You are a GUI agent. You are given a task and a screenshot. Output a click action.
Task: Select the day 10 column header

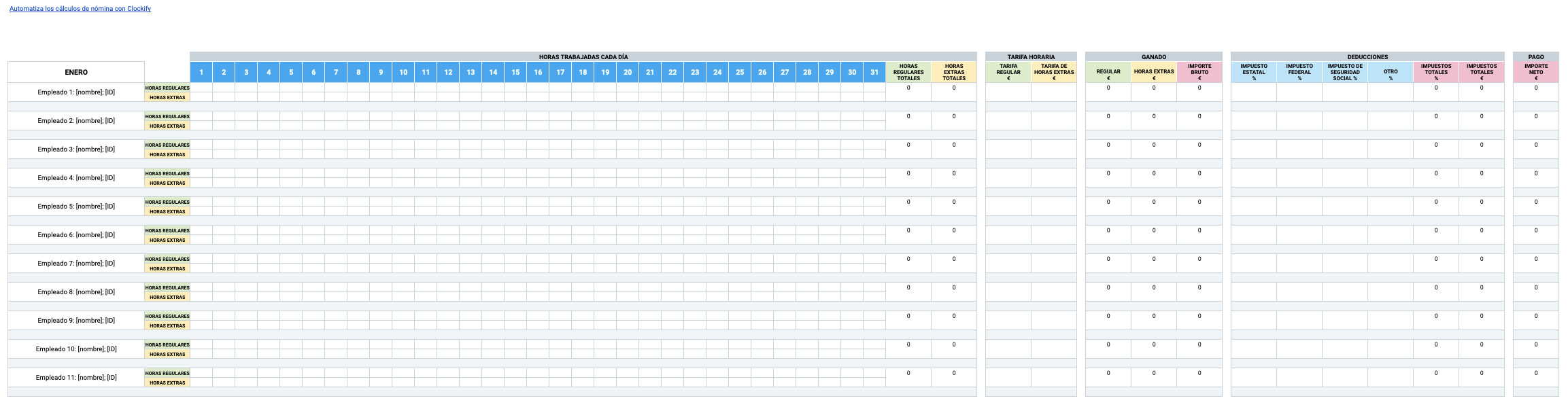coord(403,72)
